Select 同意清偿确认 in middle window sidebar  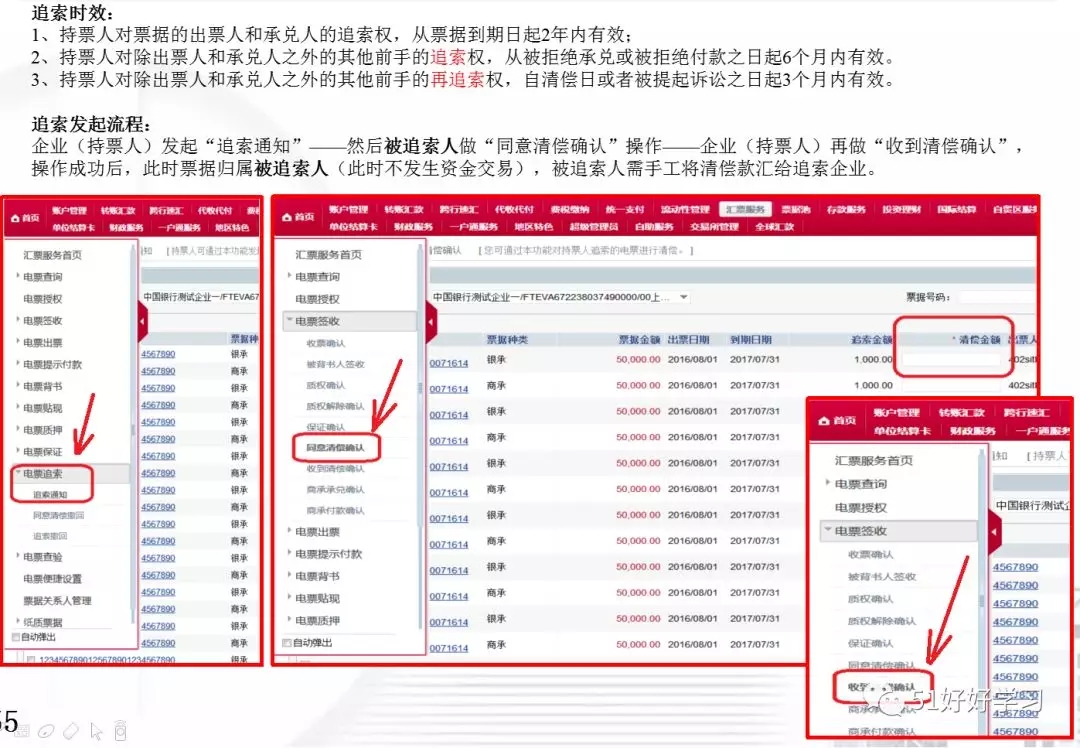pyautogui.click(x=335, y=448)
